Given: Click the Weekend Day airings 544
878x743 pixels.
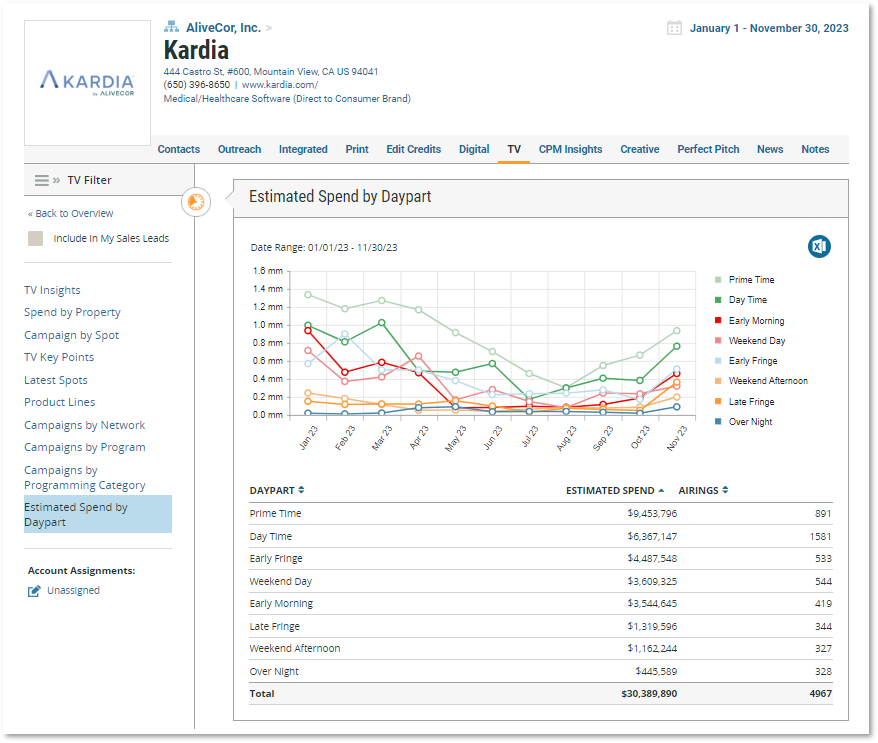Looking at the screenshot, I should tap(823, 582).
